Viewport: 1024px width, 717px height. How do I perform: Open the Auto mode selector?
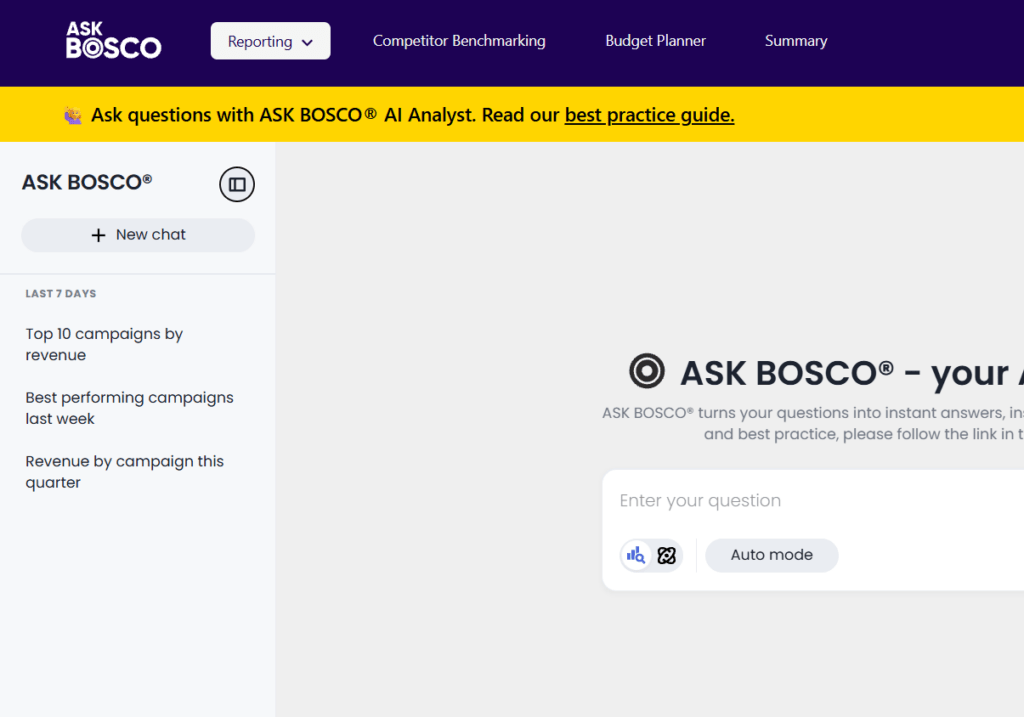(x=771, y=555)
